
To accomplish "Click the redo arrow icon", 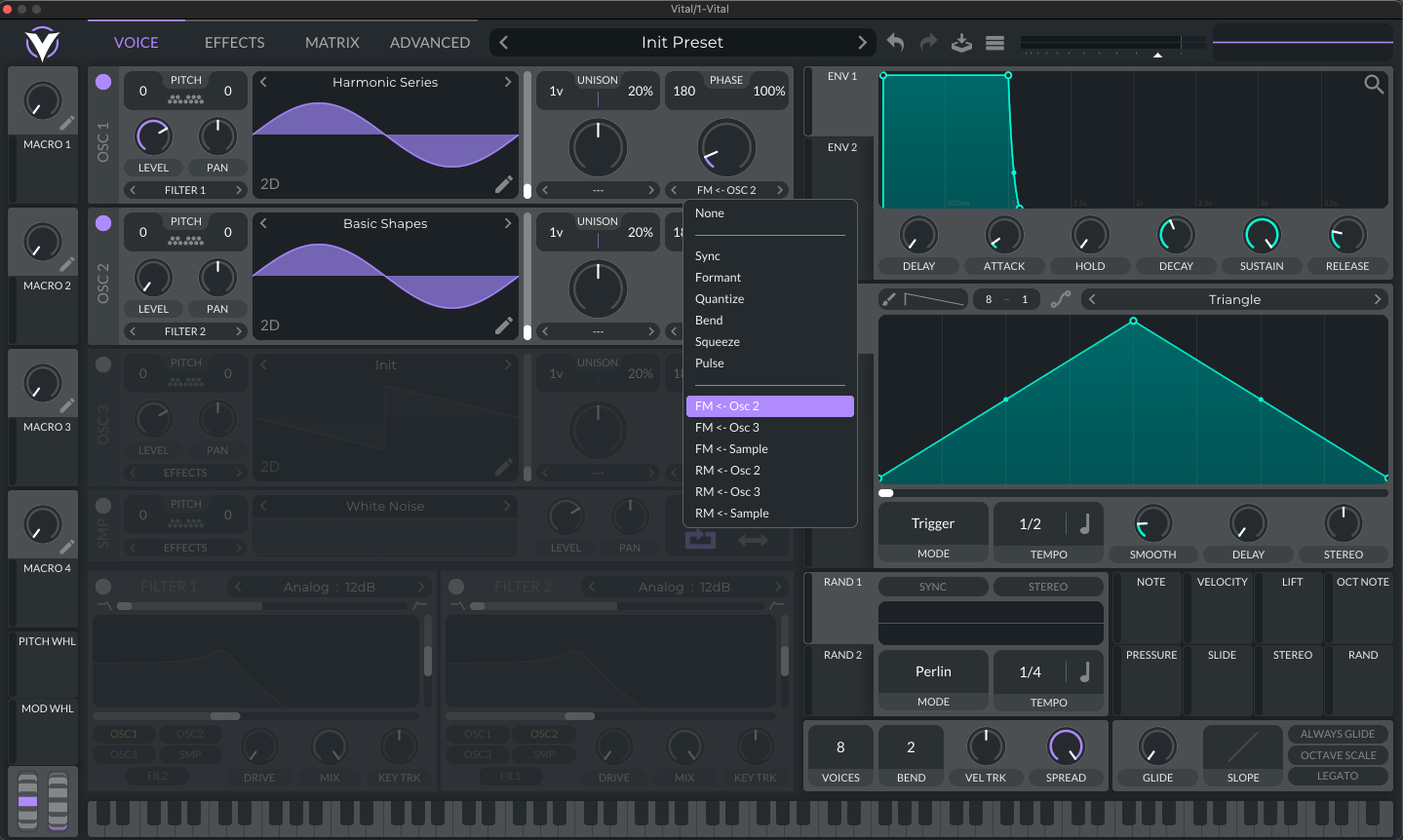I will [928, 42].
